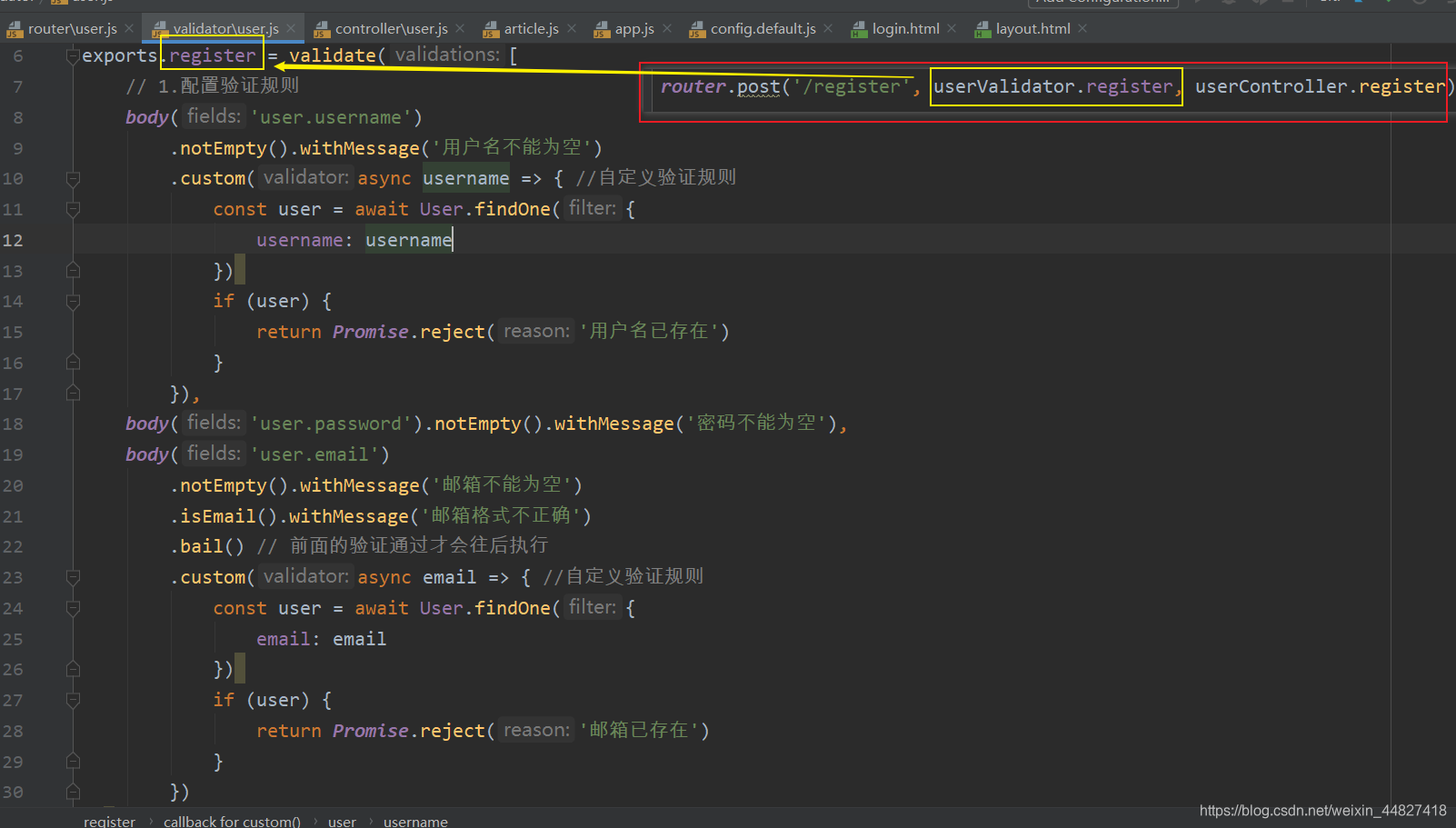The image size is (1456, 828).
Task: Close the config.default.js tab
Action: pos(828,29)
